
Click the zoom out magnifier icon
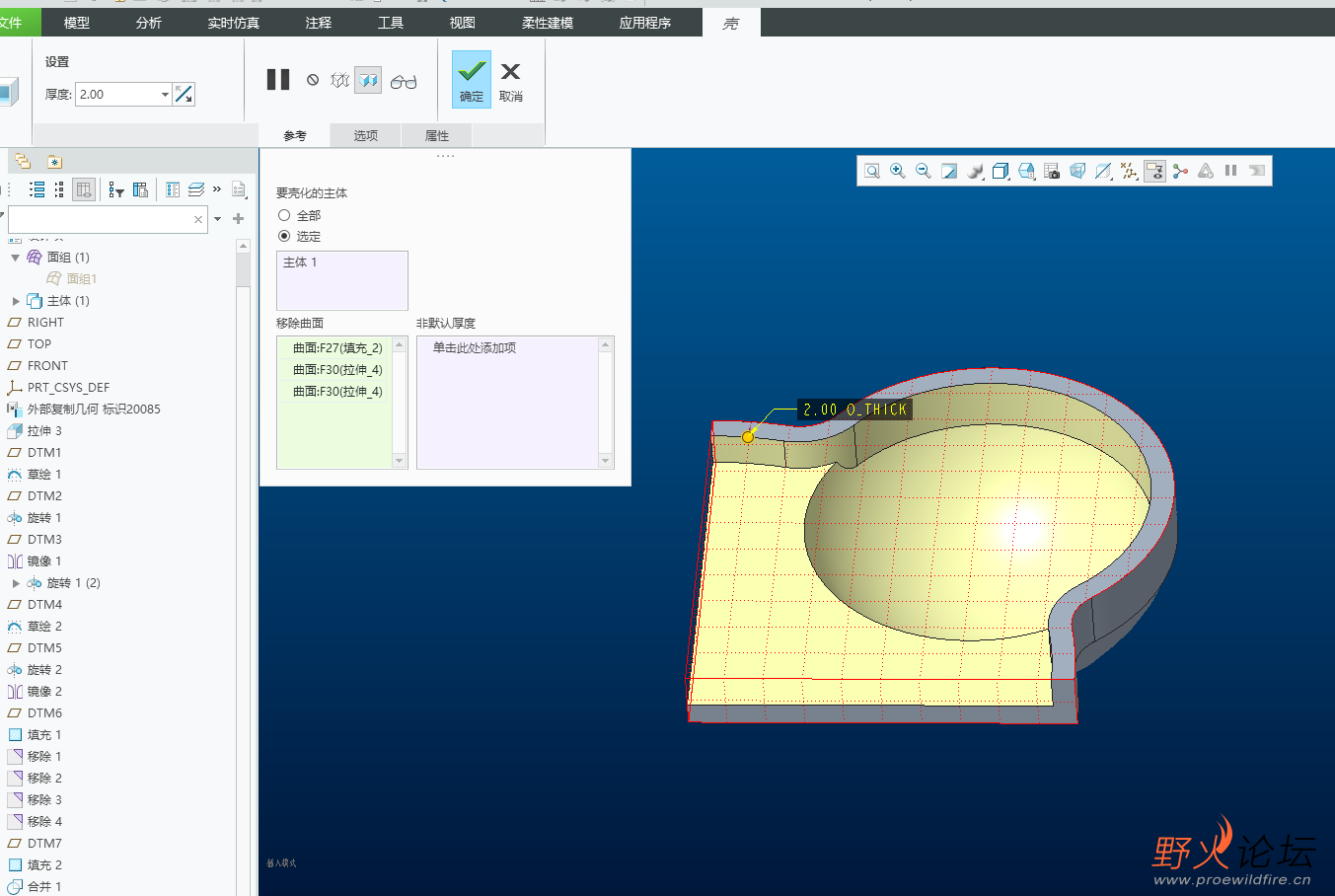click(924, 171)
